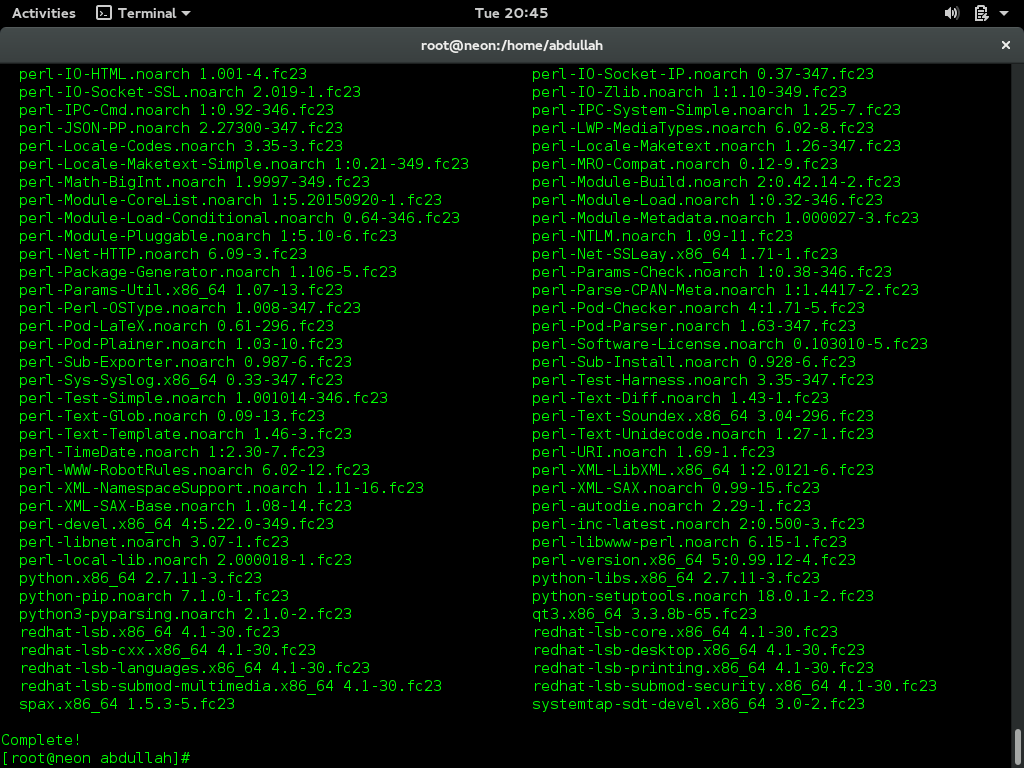Select perl-Locale-Maketext-Simple.noarch line
1024x768 pixels.
(x=244, y=164)
